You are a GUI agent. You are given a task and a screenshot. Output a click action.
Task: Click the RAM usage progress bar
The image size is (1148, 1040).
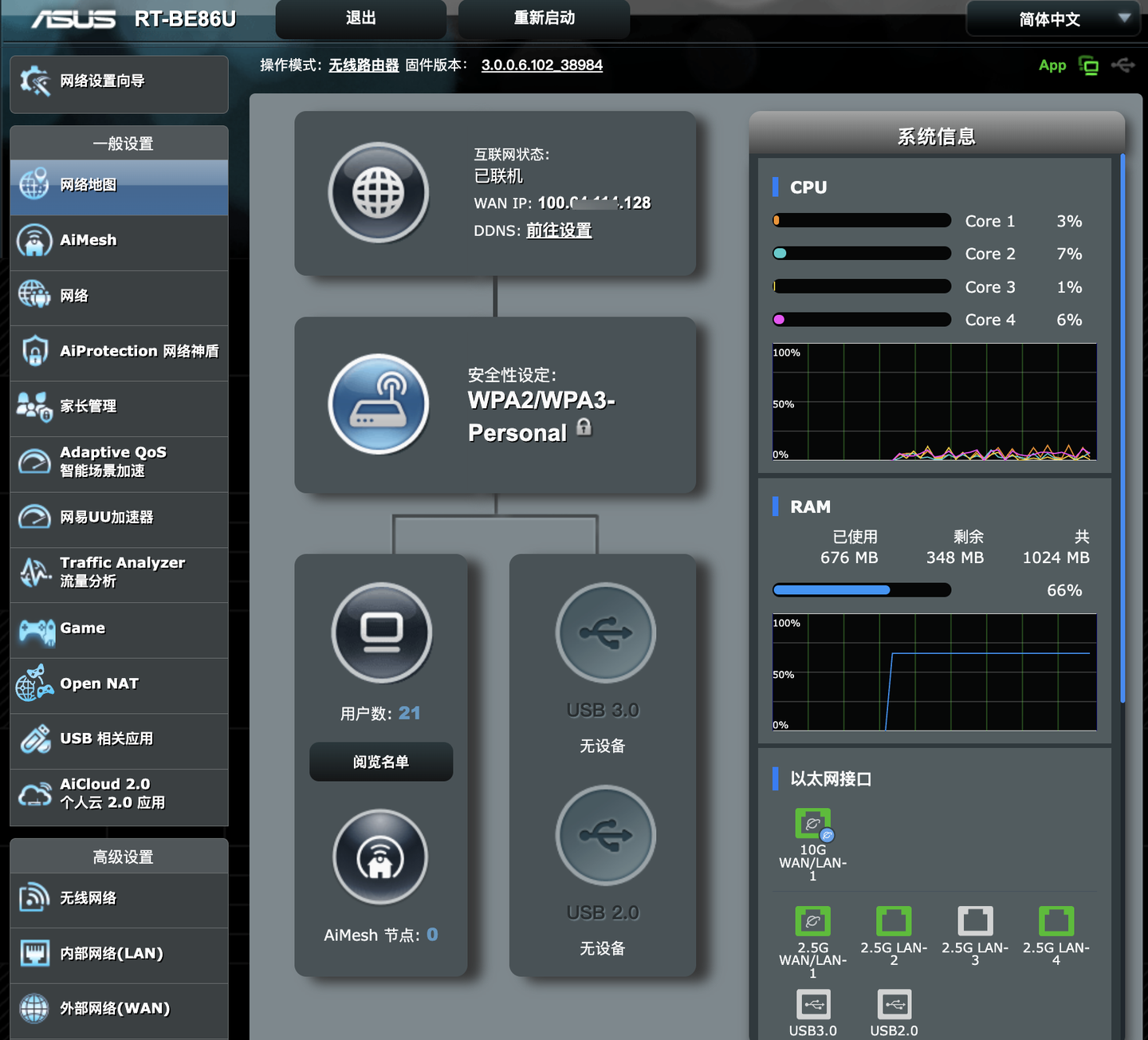[x=862, y=590]
